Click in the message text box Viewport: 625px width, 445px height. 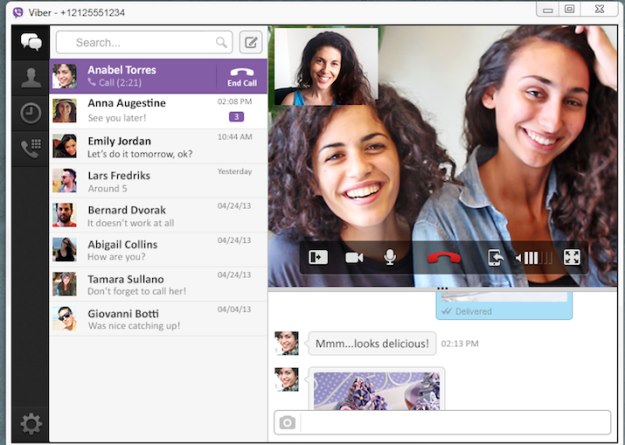456,422
